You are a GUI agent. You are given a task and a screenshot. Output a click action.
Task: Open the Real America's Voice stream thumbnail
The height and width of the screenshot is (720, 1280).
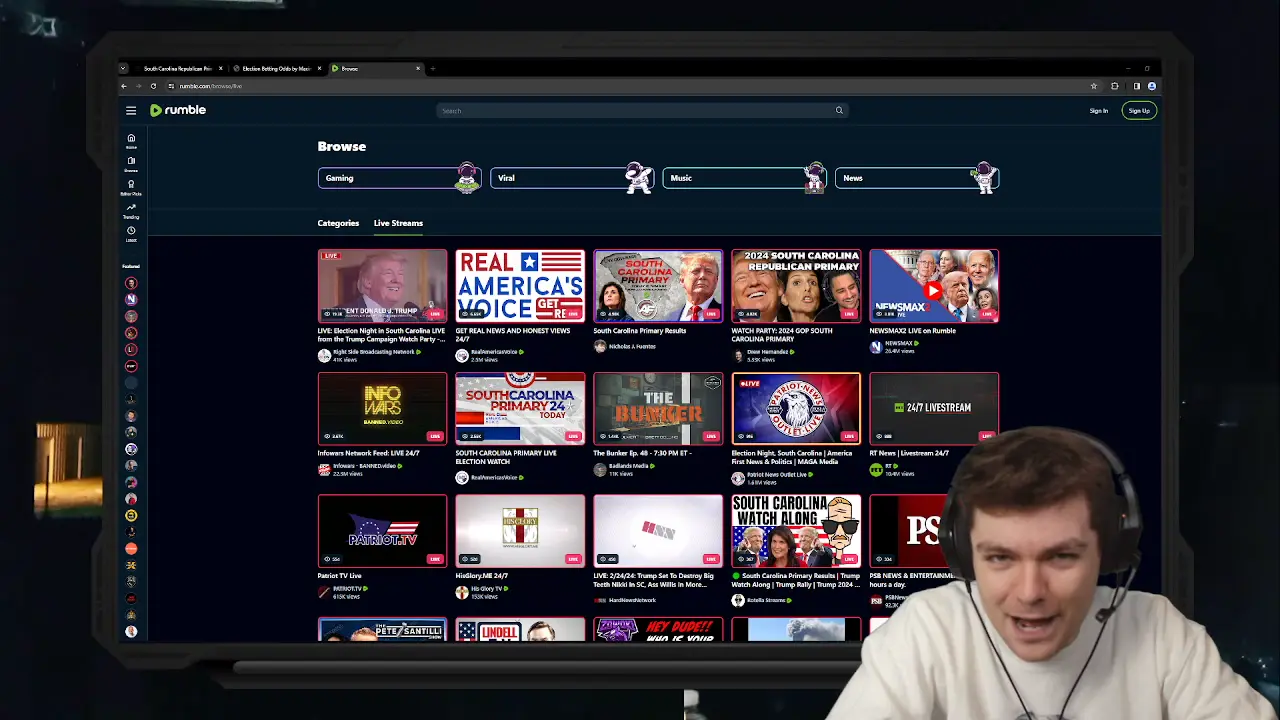pos(520,286)
